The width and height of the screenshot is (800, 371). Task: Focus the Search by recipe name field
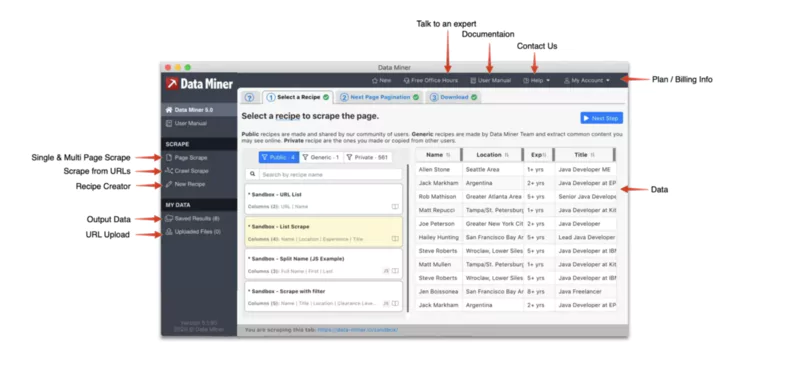[x=330, y=175]
